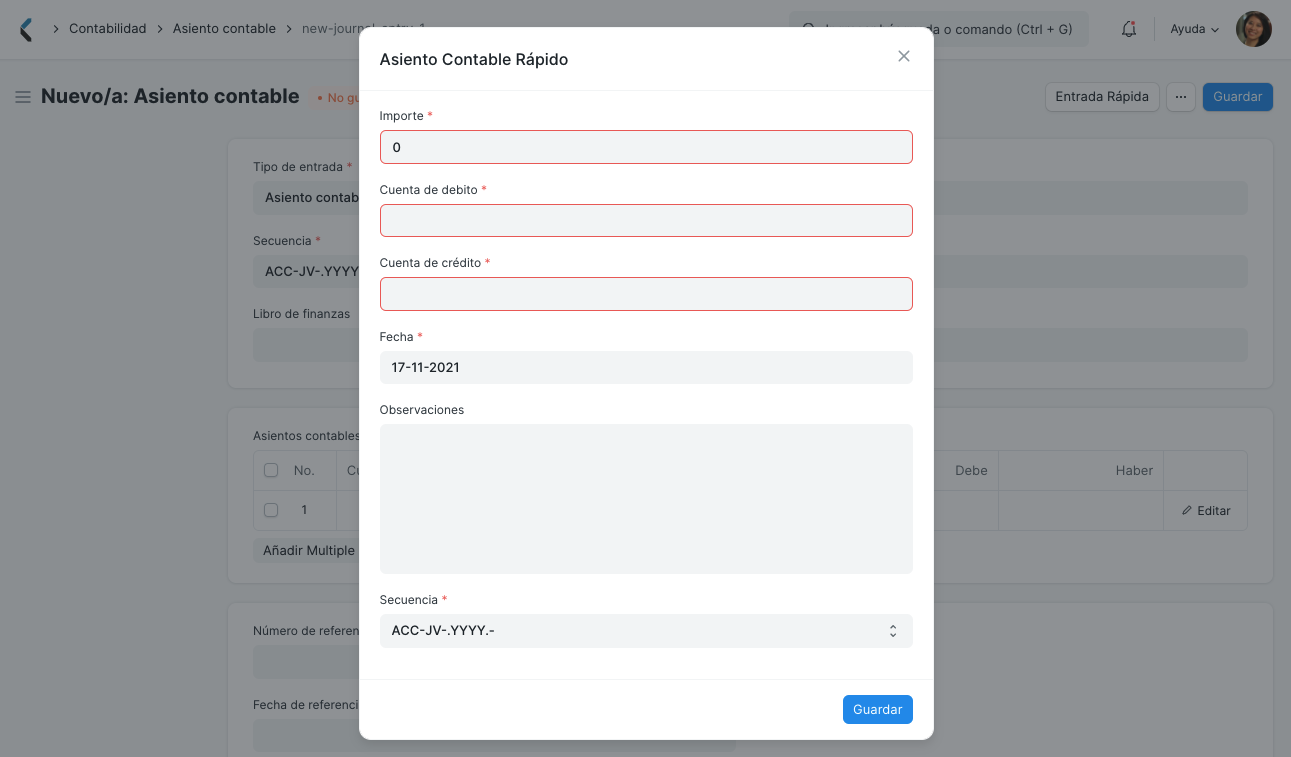1291x757 pixels.
Task: Click Guardar button in the dialog
Action: [877, 709]
